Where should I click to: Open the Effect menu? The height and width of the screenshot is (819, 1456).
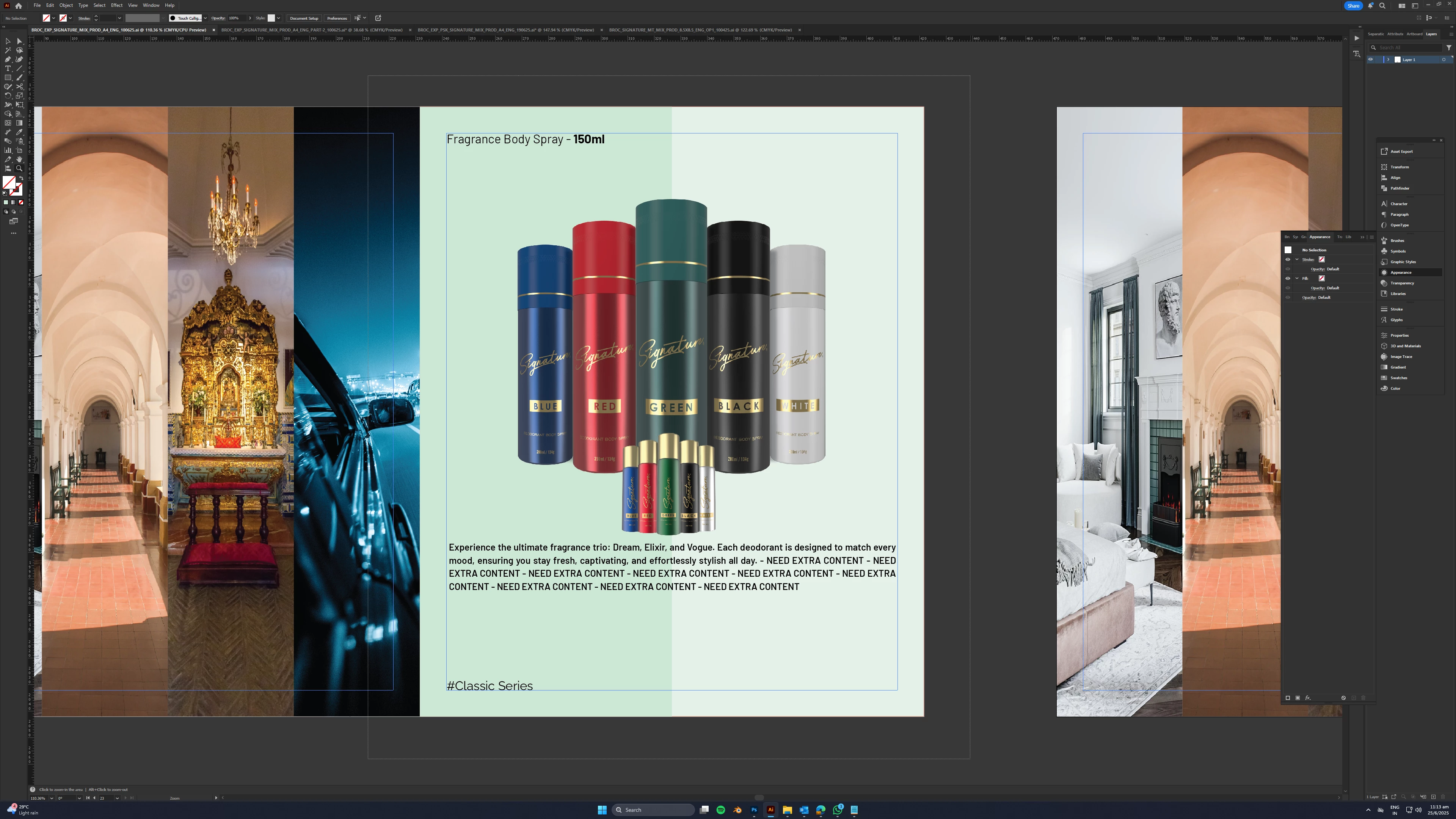coord(116,5)
